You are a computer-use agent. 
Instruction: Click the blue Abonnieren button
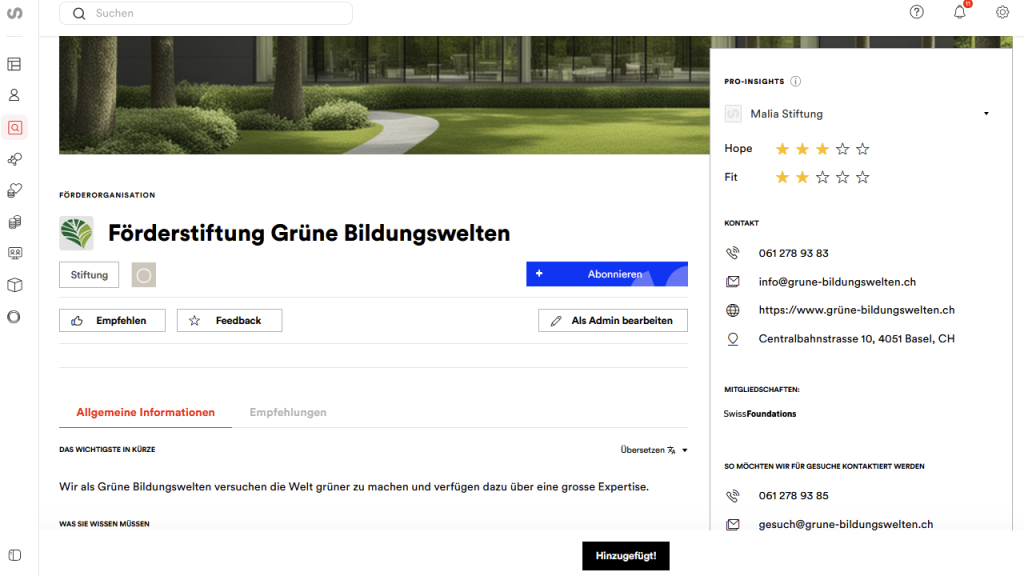click(607, 274)
